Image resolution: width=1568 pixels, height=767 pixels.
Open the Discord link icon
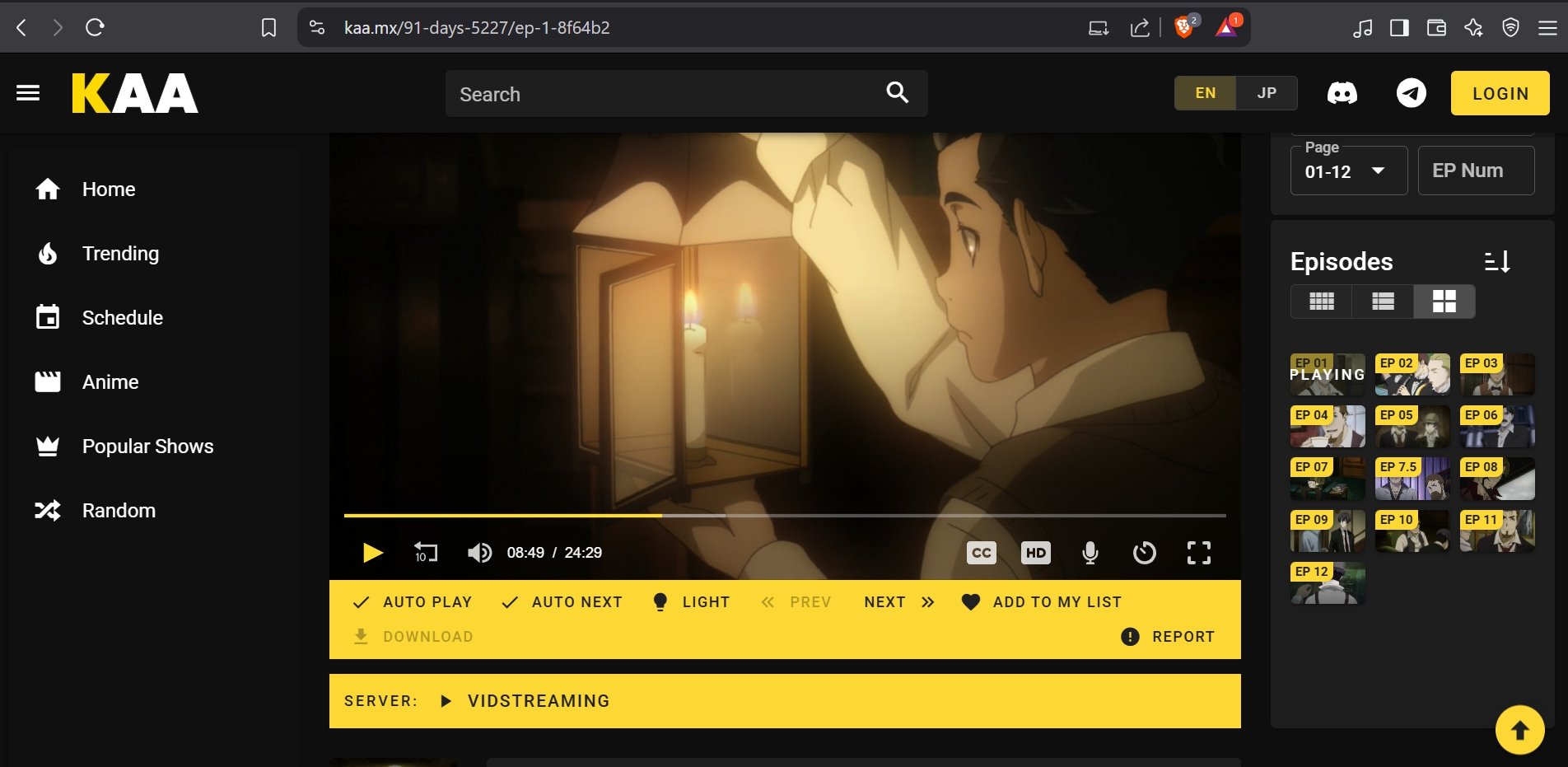1342,93
